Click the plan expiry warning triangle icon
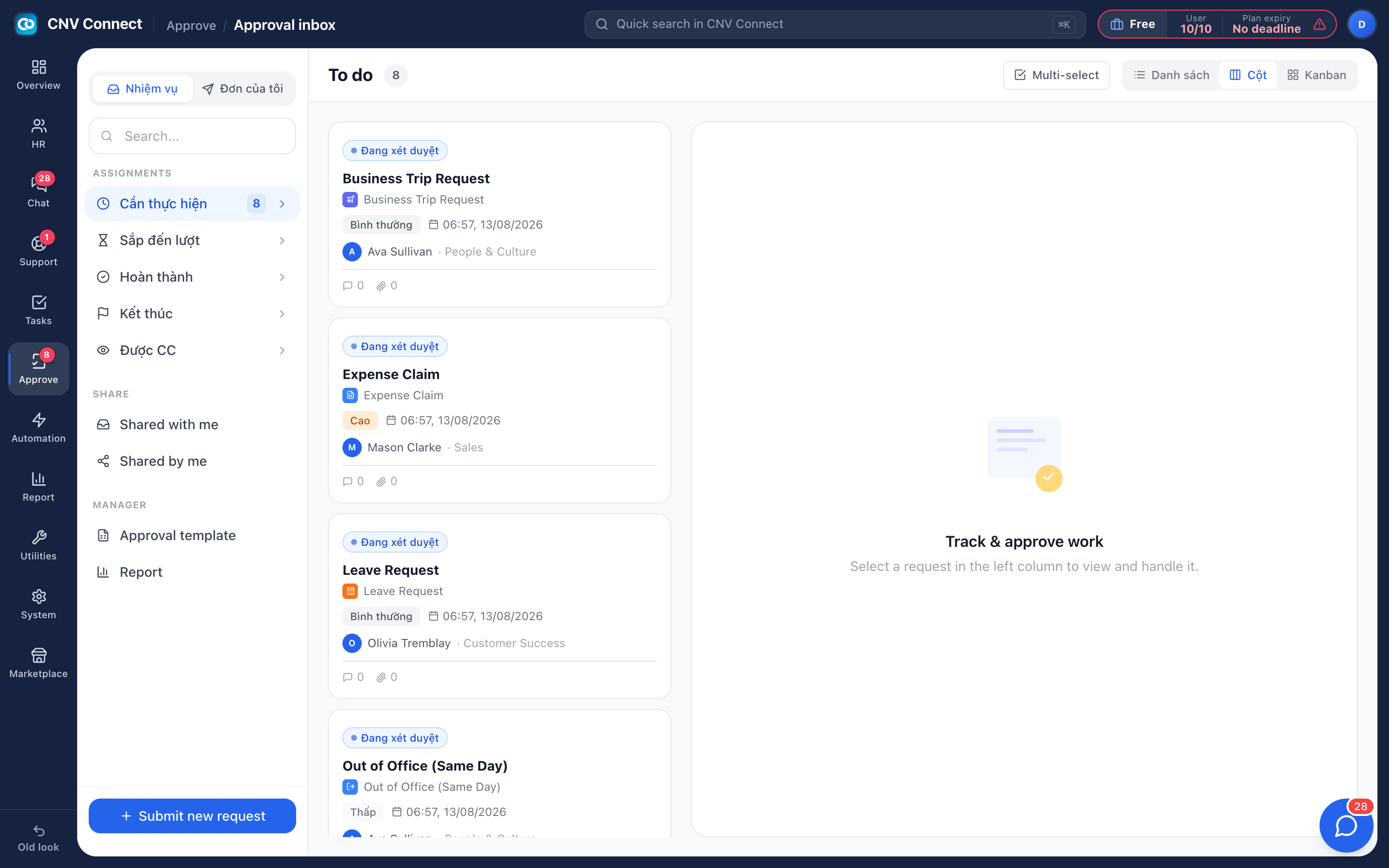The width and height of the screenshot is (1389, 868). pos(1320,24)
